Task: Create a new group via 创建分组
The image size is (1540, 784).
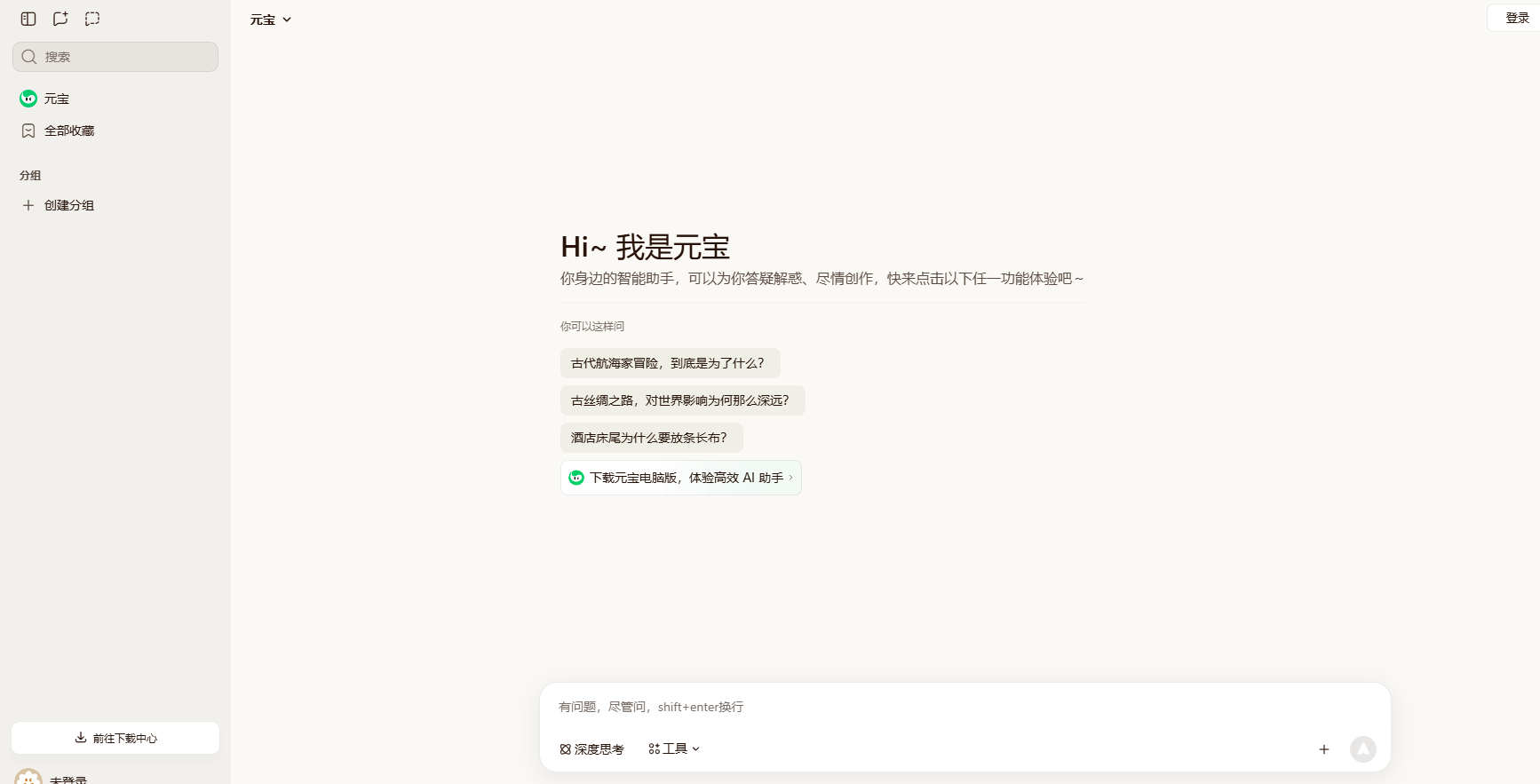Action: pyautogui.click(x=115, y=205)
